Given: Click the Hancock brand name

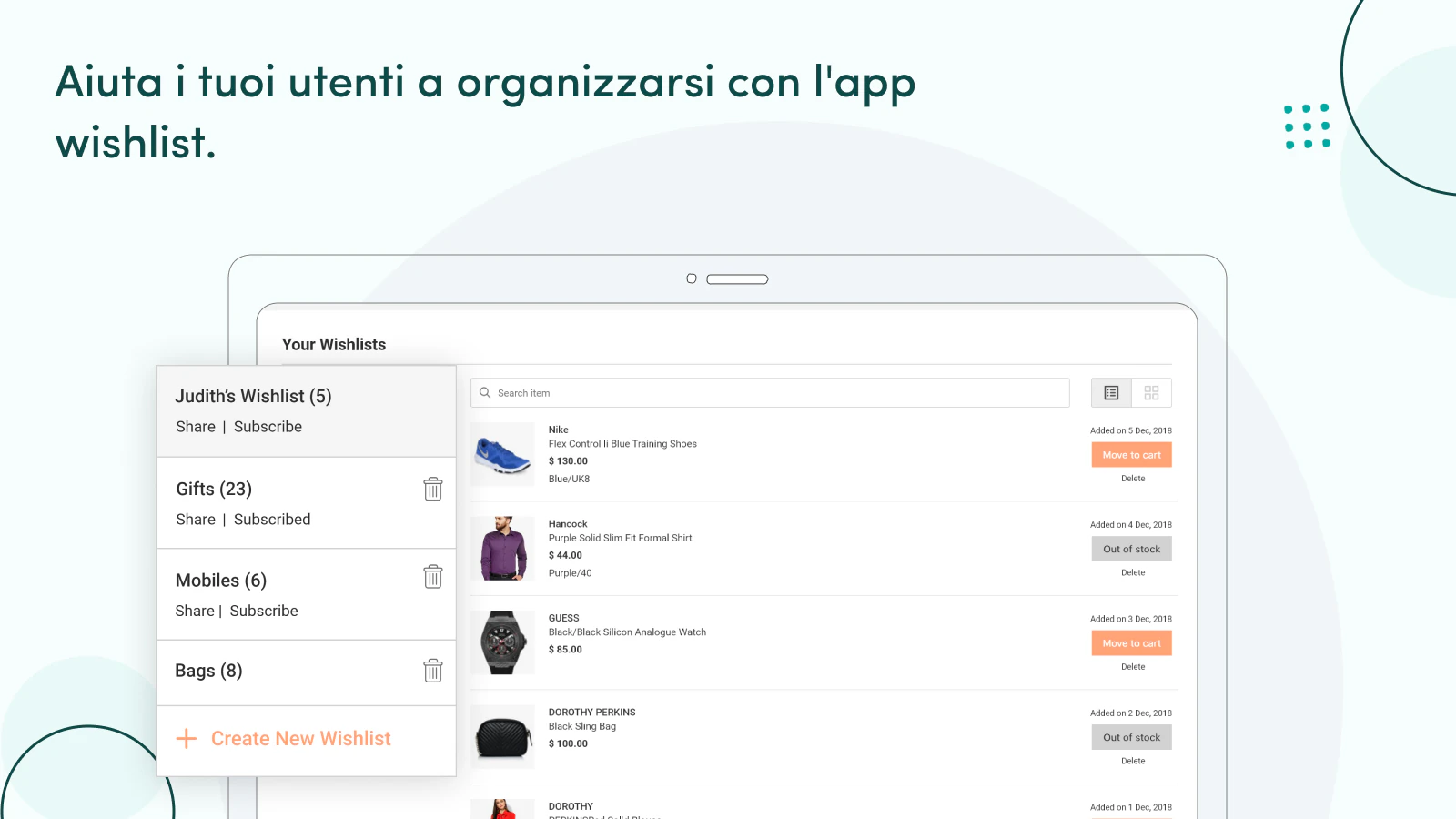Looking at the screenshot, I should [x=568, y=524].
